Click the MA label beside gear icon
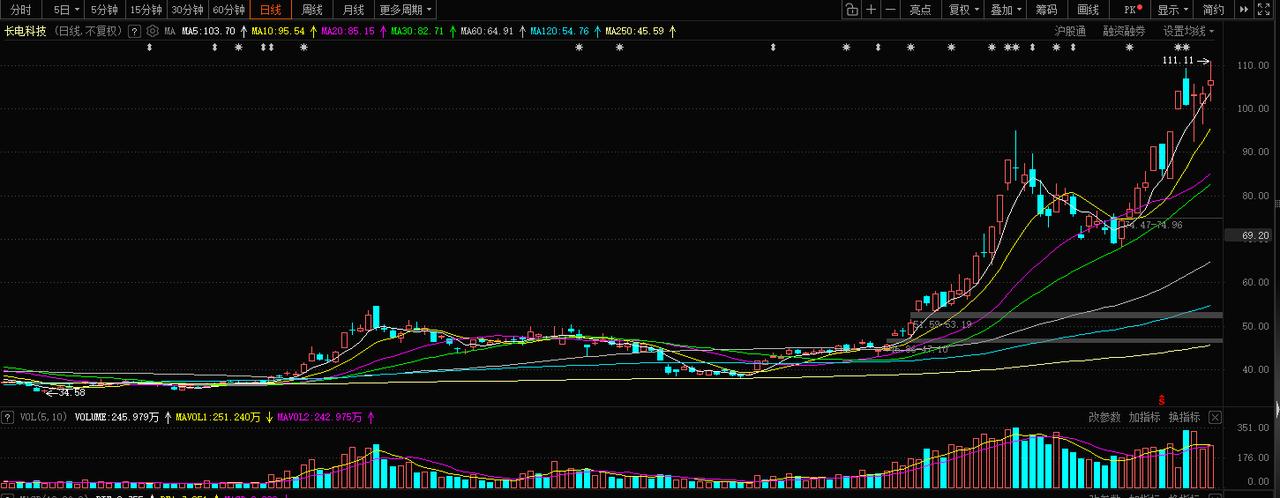Image resolution: width=1280 pixels, height=498 pixels. pyautogui.click(x=170, y=31)
